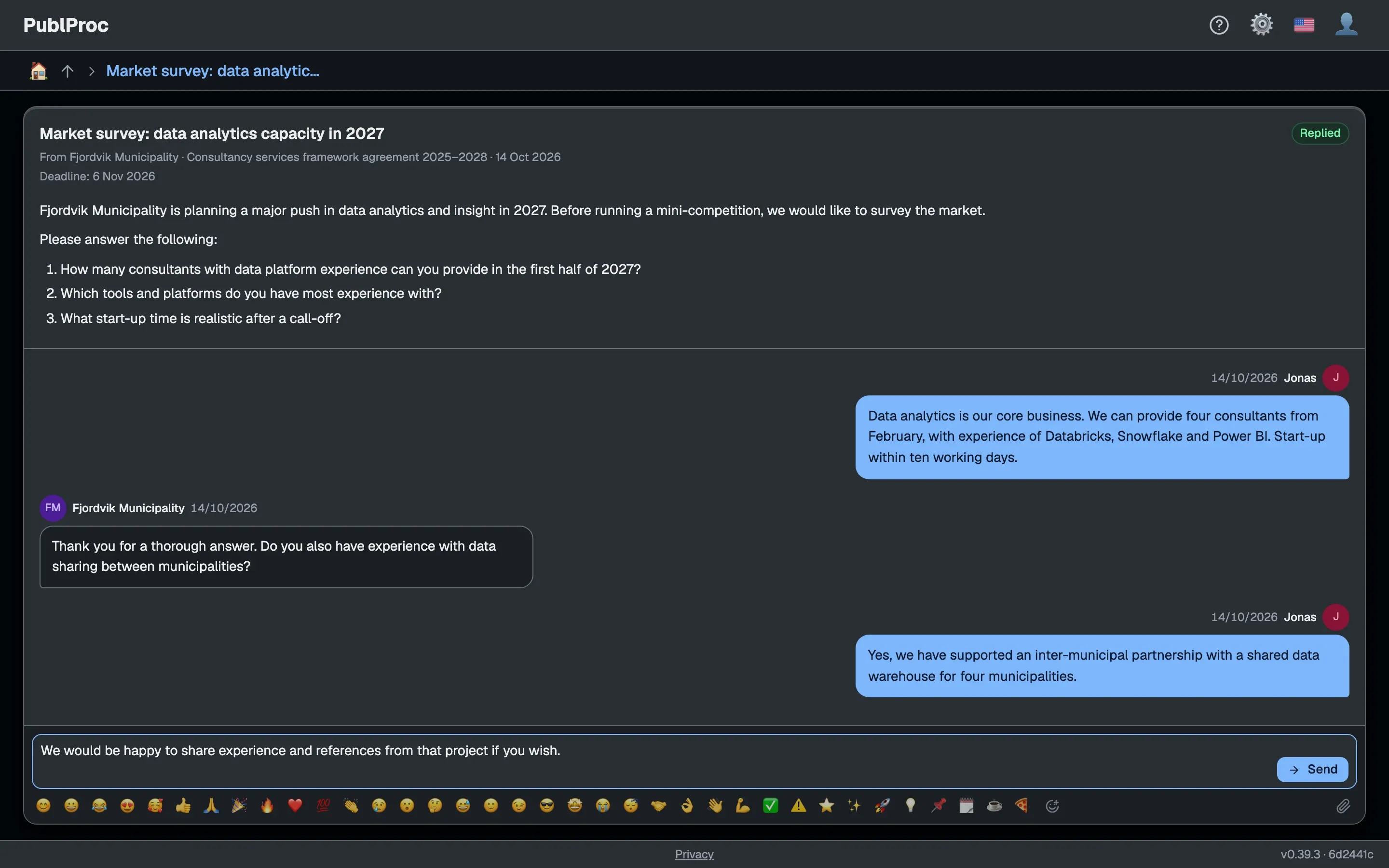Insert the thinking face emoji
Image resolution: width=1389 pixels, height=868 pixels.
click(x=435, y=805)
